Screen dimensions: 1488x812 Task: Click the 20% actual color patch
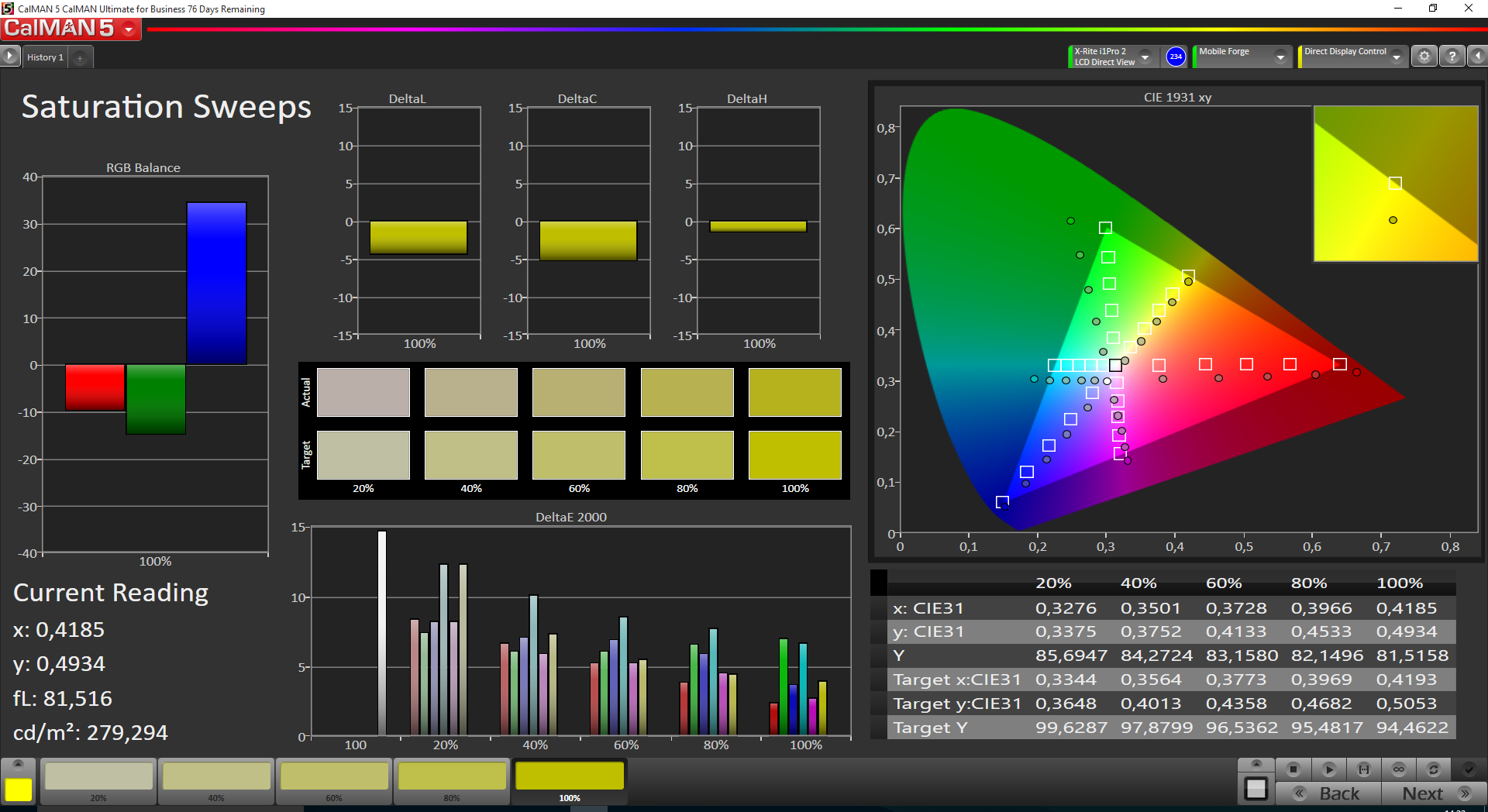363,392
